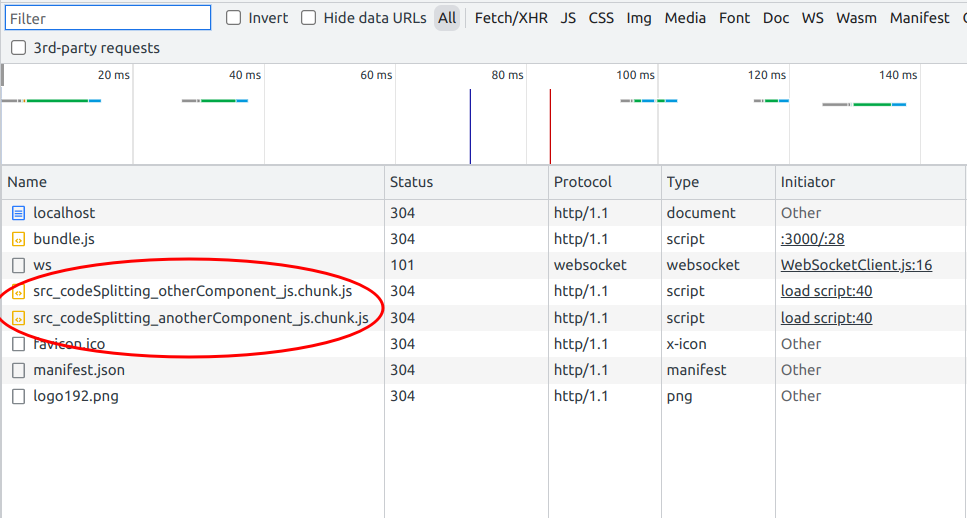Click the manifest.json file icon
This screenshot has height=518, width=967.
[x=18, y=370]
